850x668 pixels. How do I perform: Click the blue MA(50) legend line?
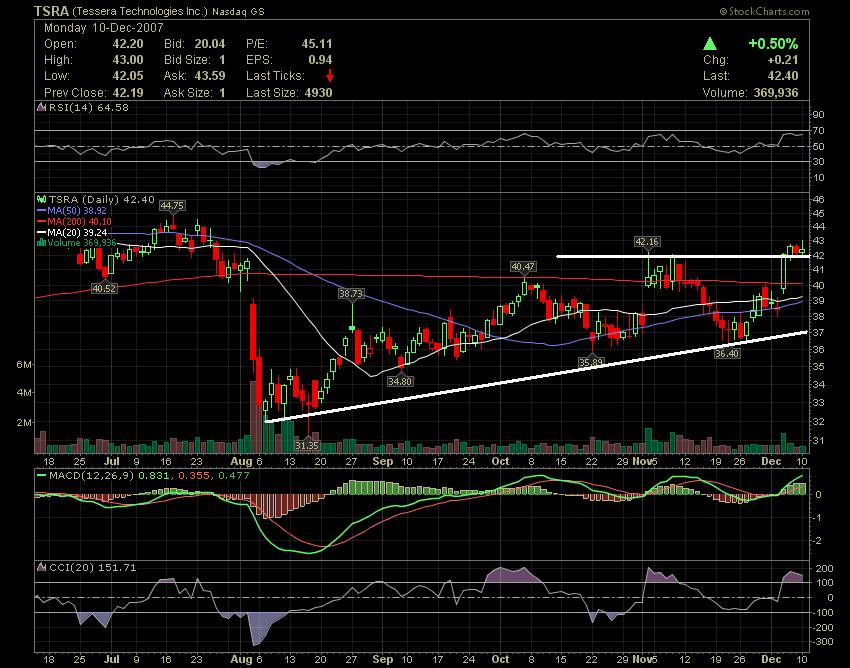(x=42, y=211)
